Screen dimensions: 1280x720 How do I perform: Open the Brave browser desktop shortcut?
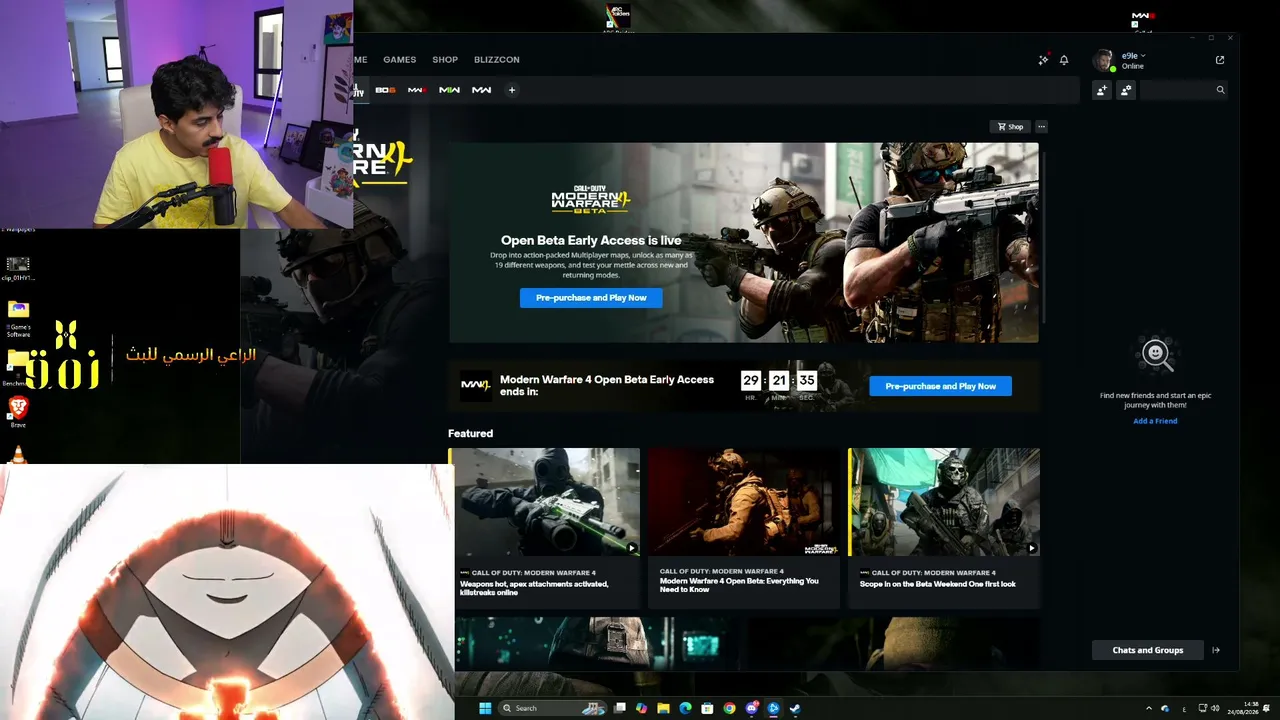pyautogui.click(x=18, y=410)
